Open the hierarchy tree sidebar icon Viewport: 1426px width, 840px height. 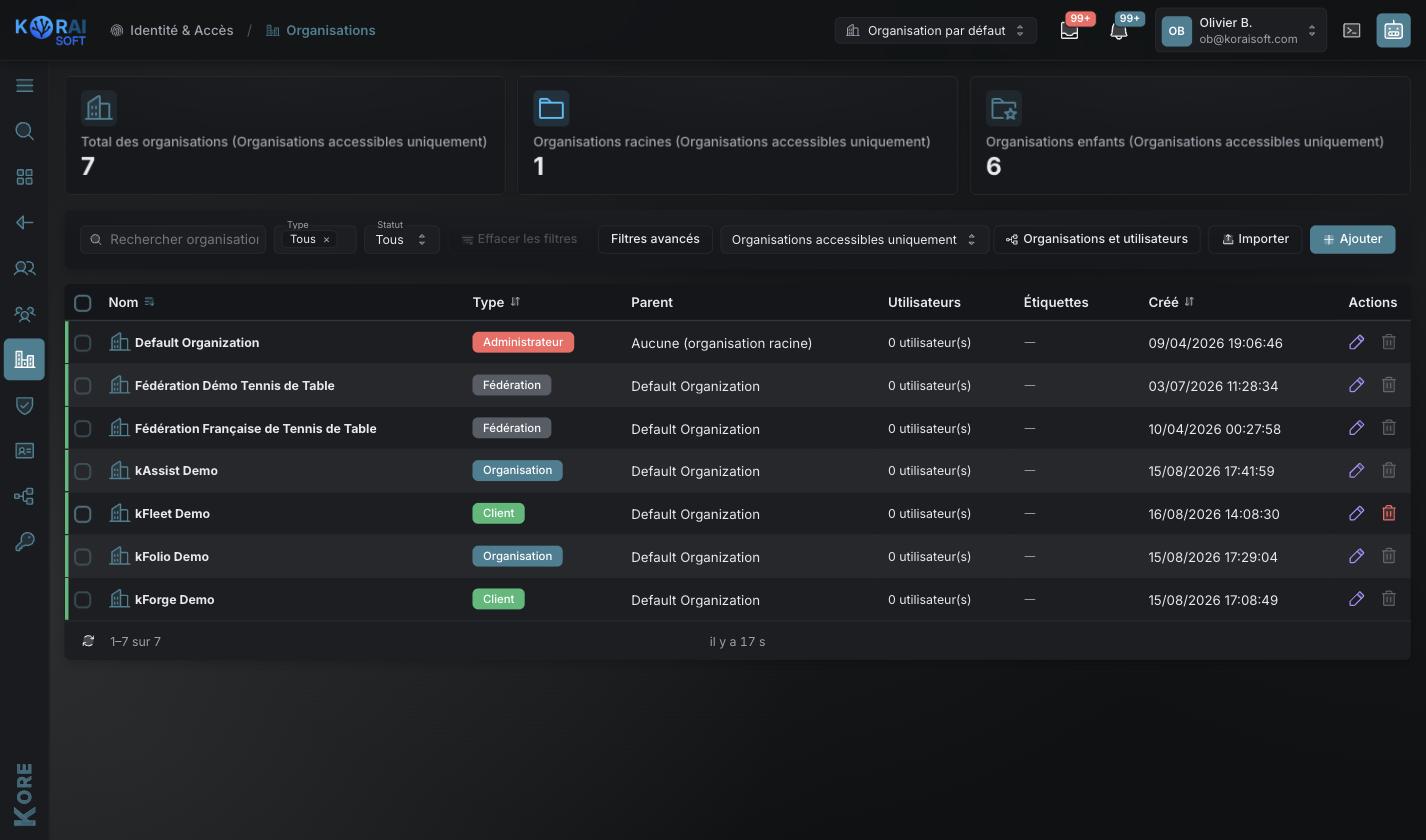[25, 496]
